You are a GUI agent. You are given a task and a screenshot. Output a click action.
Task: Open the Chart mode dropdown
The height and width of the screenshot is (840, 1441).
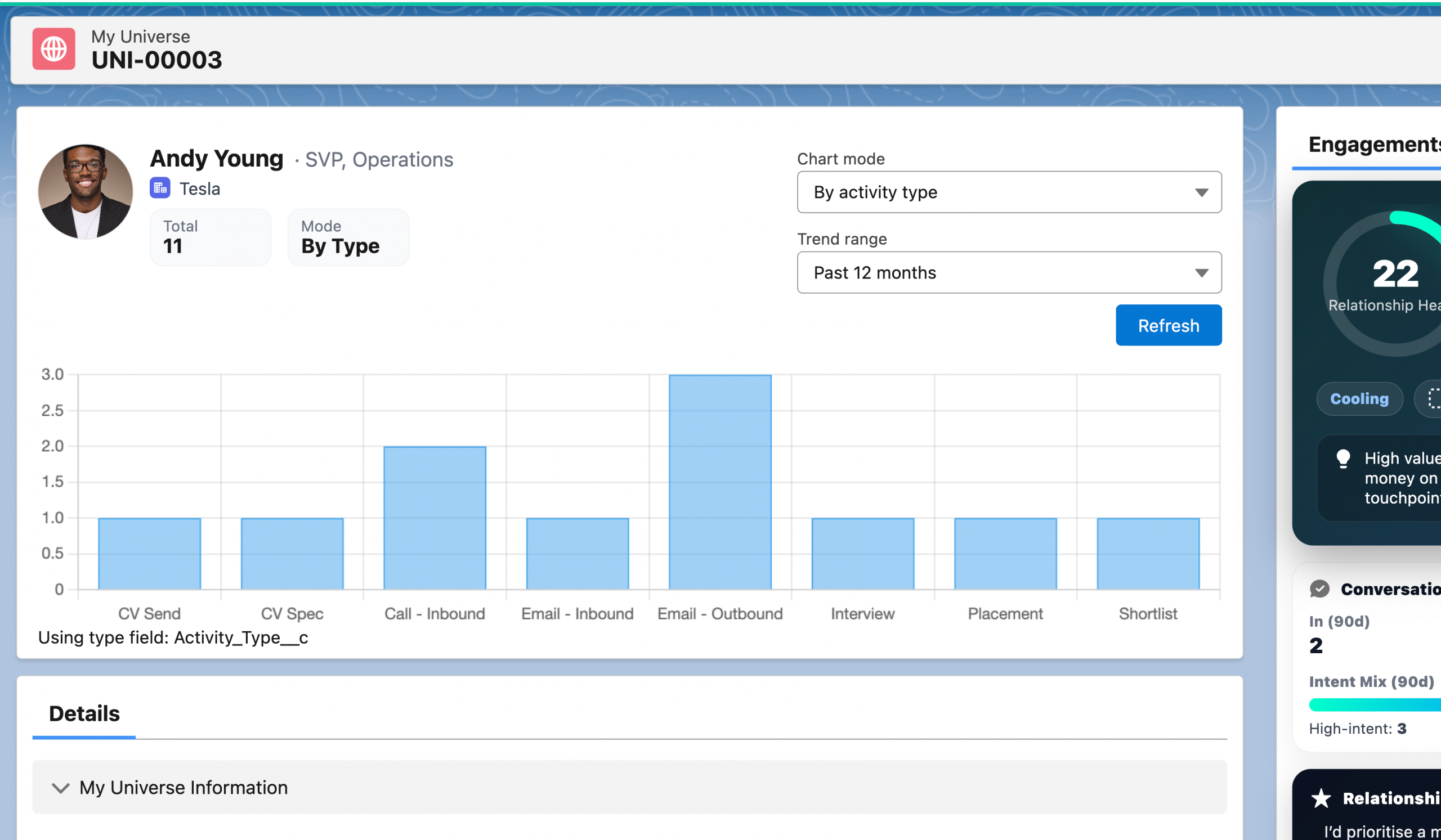[1009, 192]
